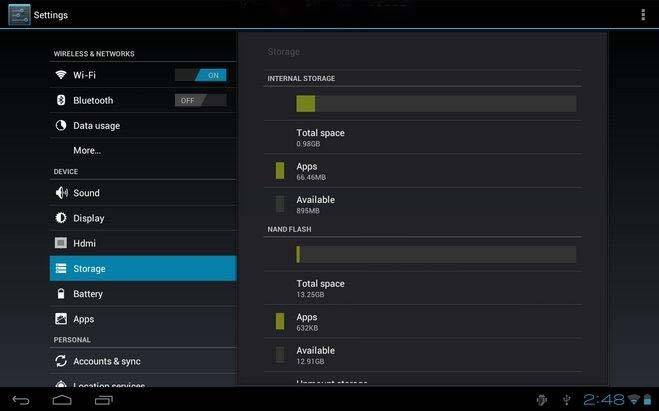Image resolution: width=659 pixels, height=411 pixels.
Task: Select the highlighted Storage item
Action: [x=143, y=268]
